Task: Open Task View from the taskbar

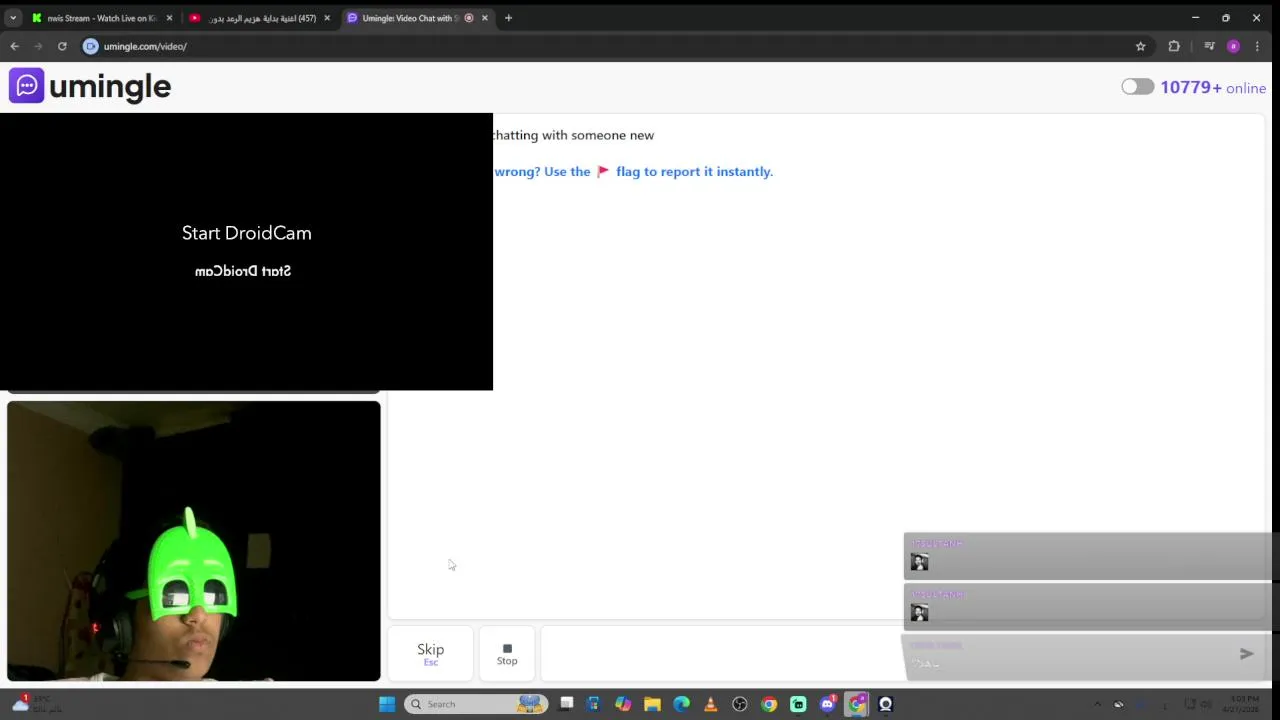Action: [x=566, y=704]
